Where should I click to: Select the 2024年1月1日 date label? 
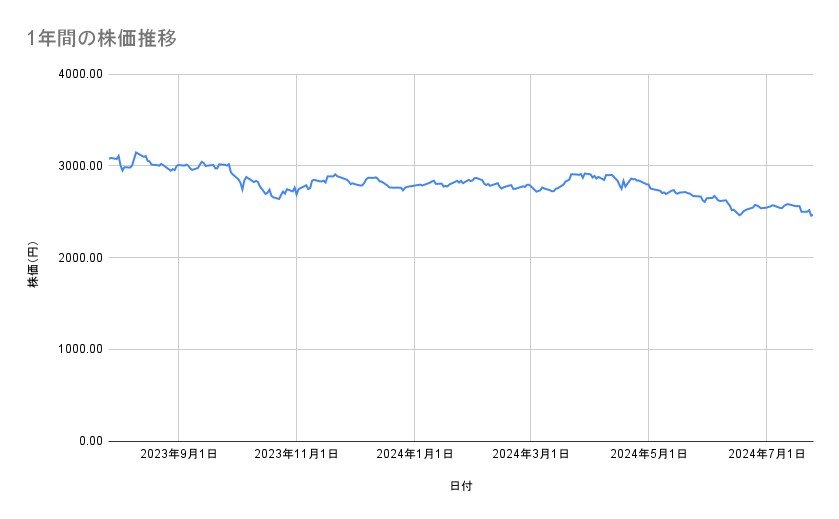(414, 455)
